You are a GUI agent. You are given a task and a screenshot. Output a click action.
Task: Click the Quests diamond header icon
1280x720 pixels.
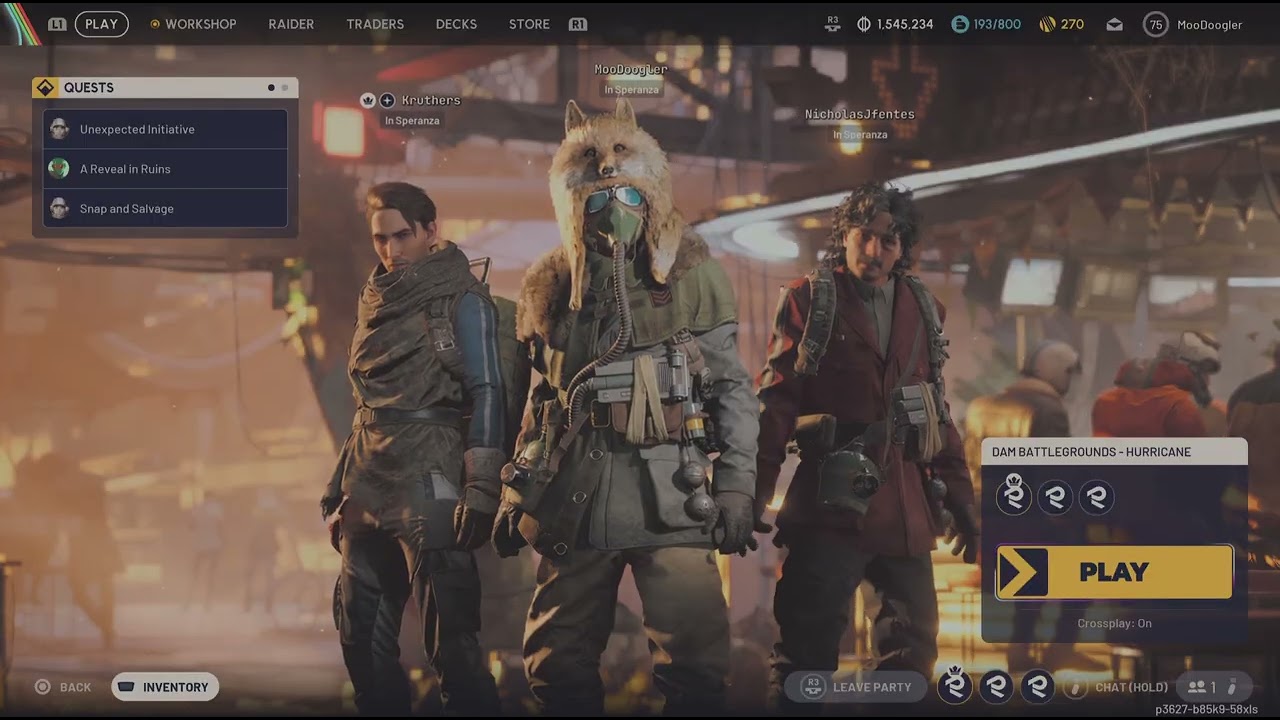click(x=45, y=88)
